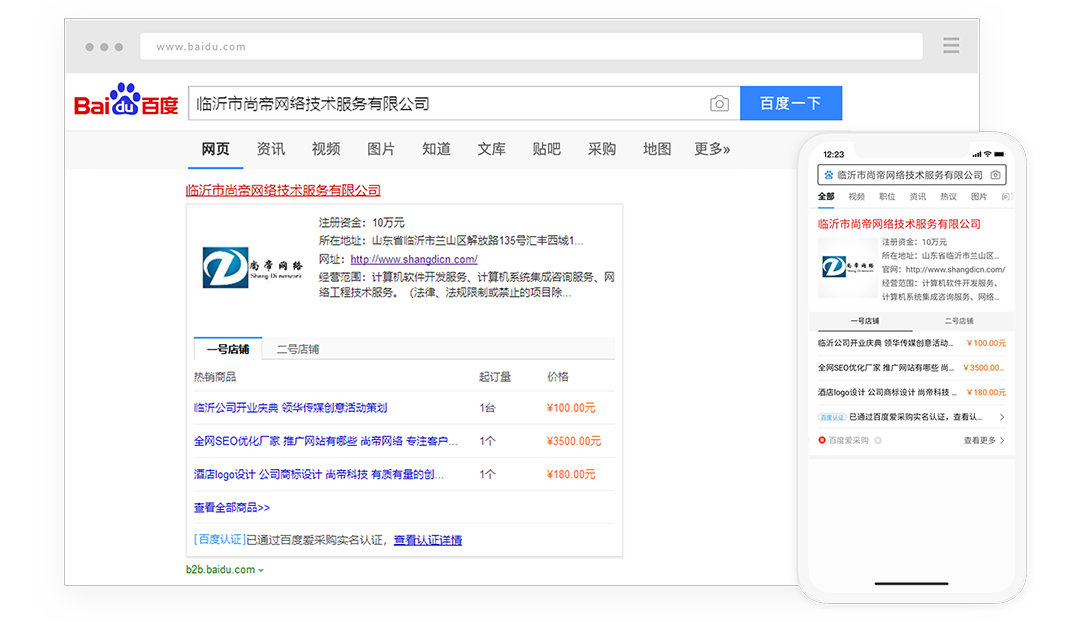Open the http://www.shangdicn.com/ link on desktop
Viewport: 1074px width, 622px height.
[414, 260]
